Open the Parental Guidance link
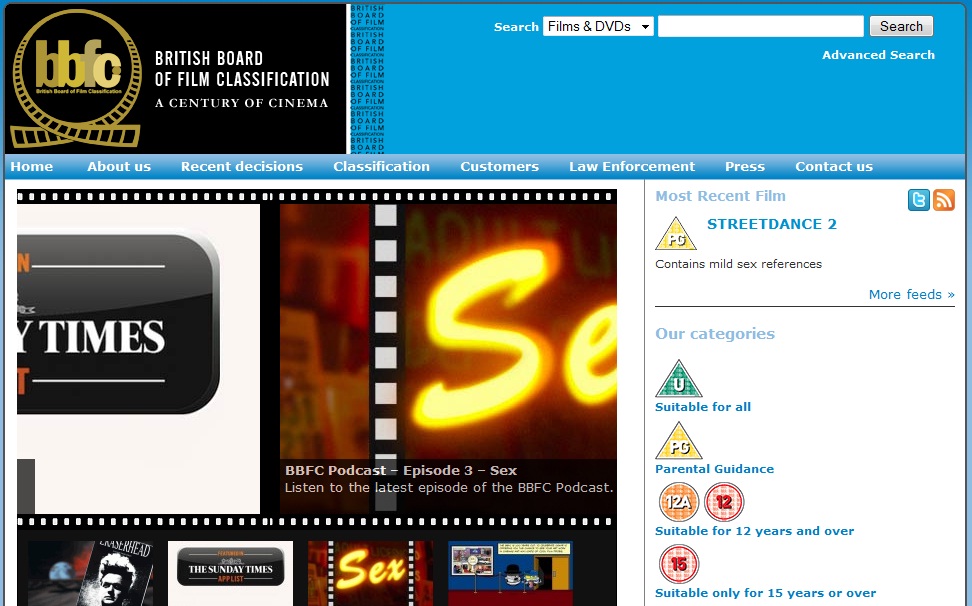Viewport: 972px width, 606px height. [714, 469]
